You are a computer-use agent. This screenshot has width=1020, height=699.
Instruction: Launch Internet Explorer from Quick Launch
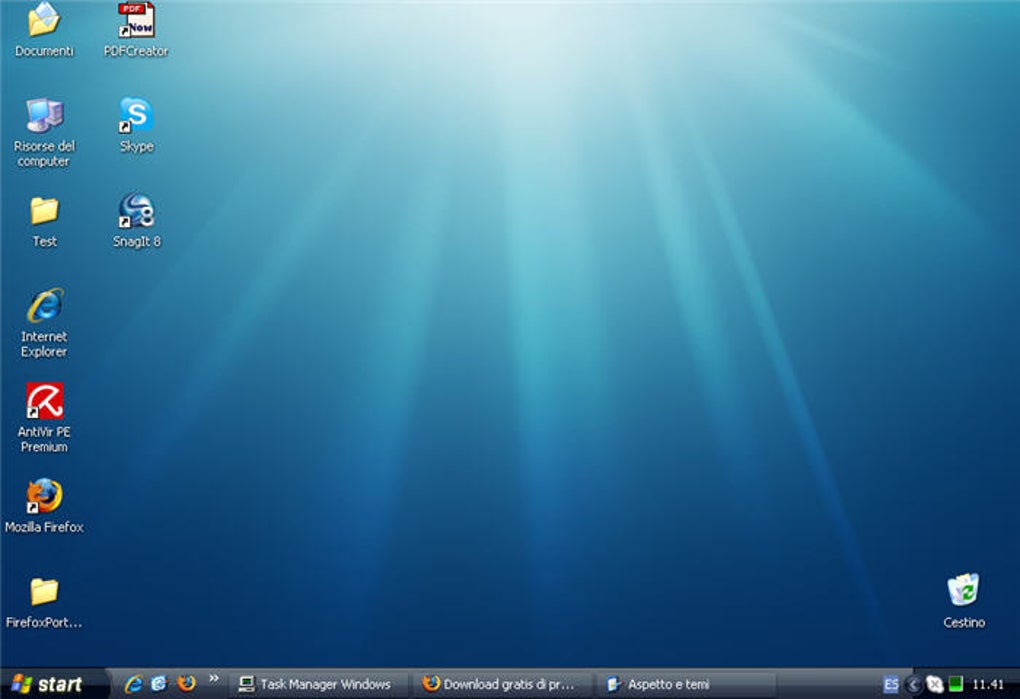pyautogui.click(x=133, y=684)
